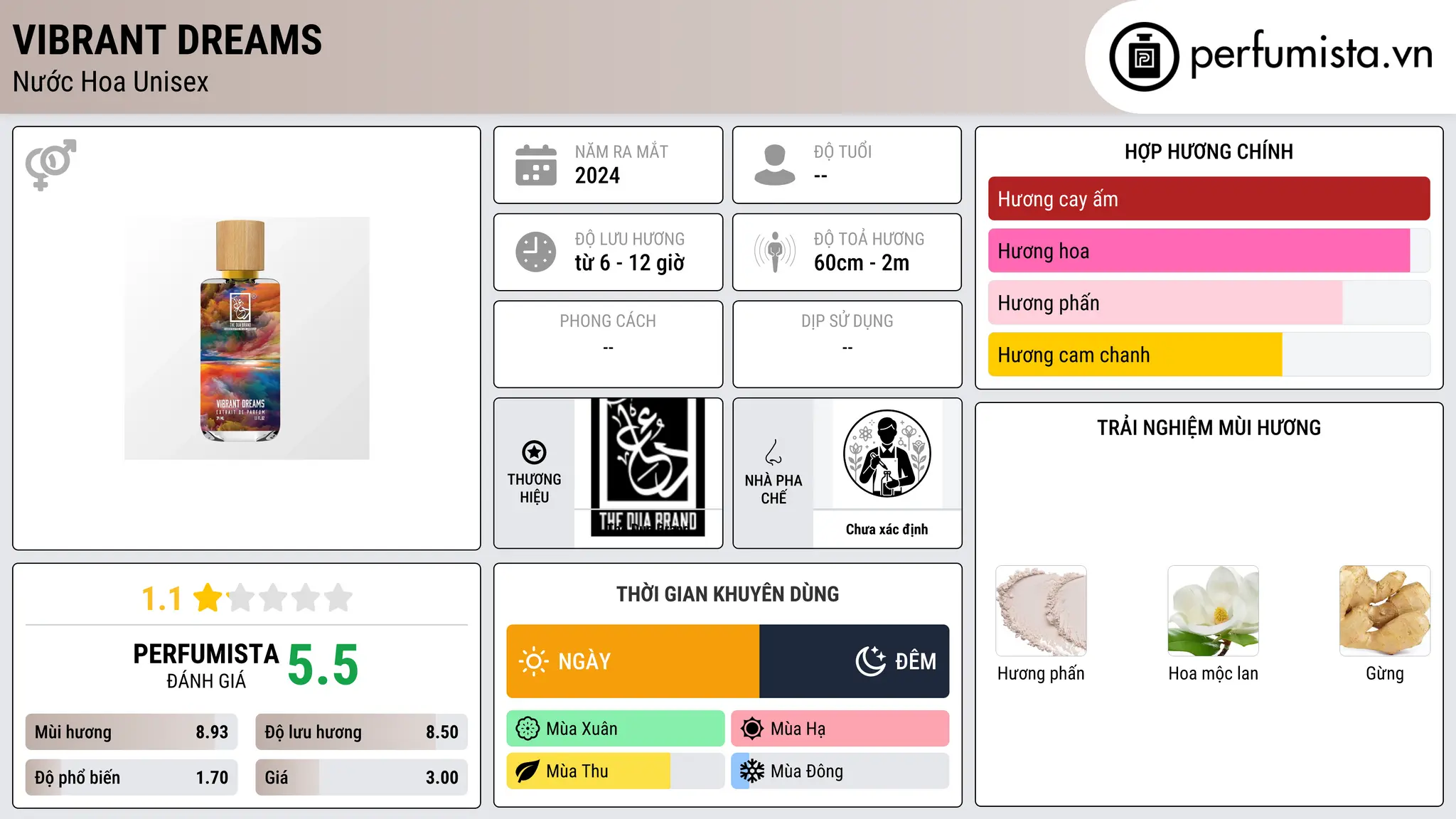Click the leaf icon for Mùa Thu
Screen dimensions: 1456x819
[528, 771]
